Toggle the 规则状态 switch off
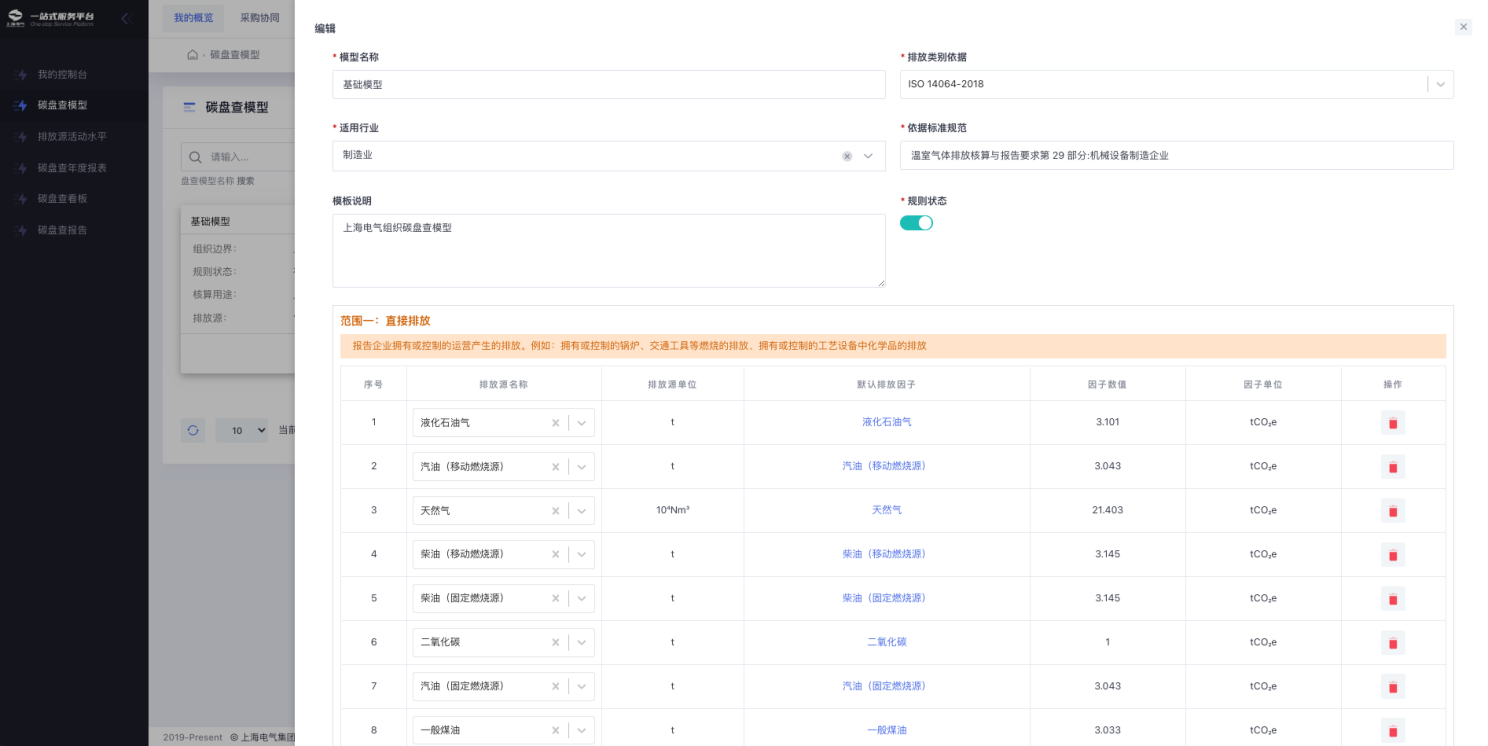This screenshot has width=1488, height=746. 916,223
